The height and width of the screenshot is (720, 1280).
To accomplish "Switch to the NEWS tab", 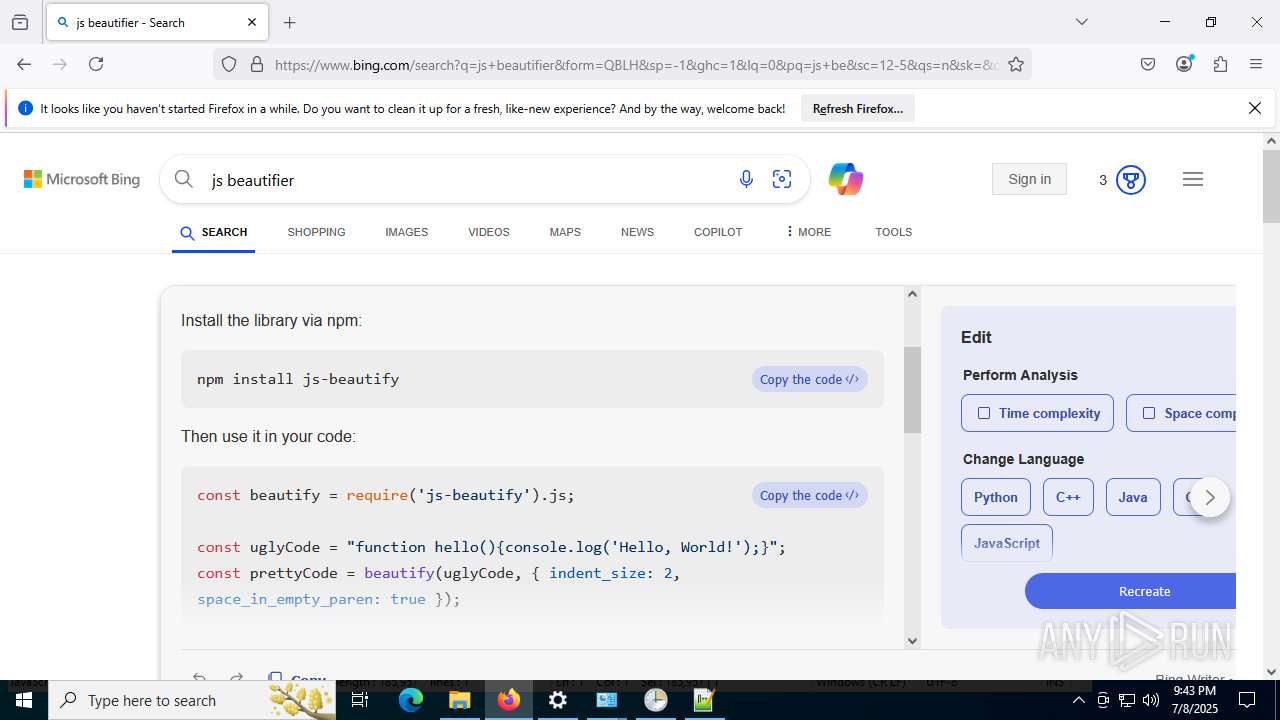I will pyautogui.click(x=637, y=232).
